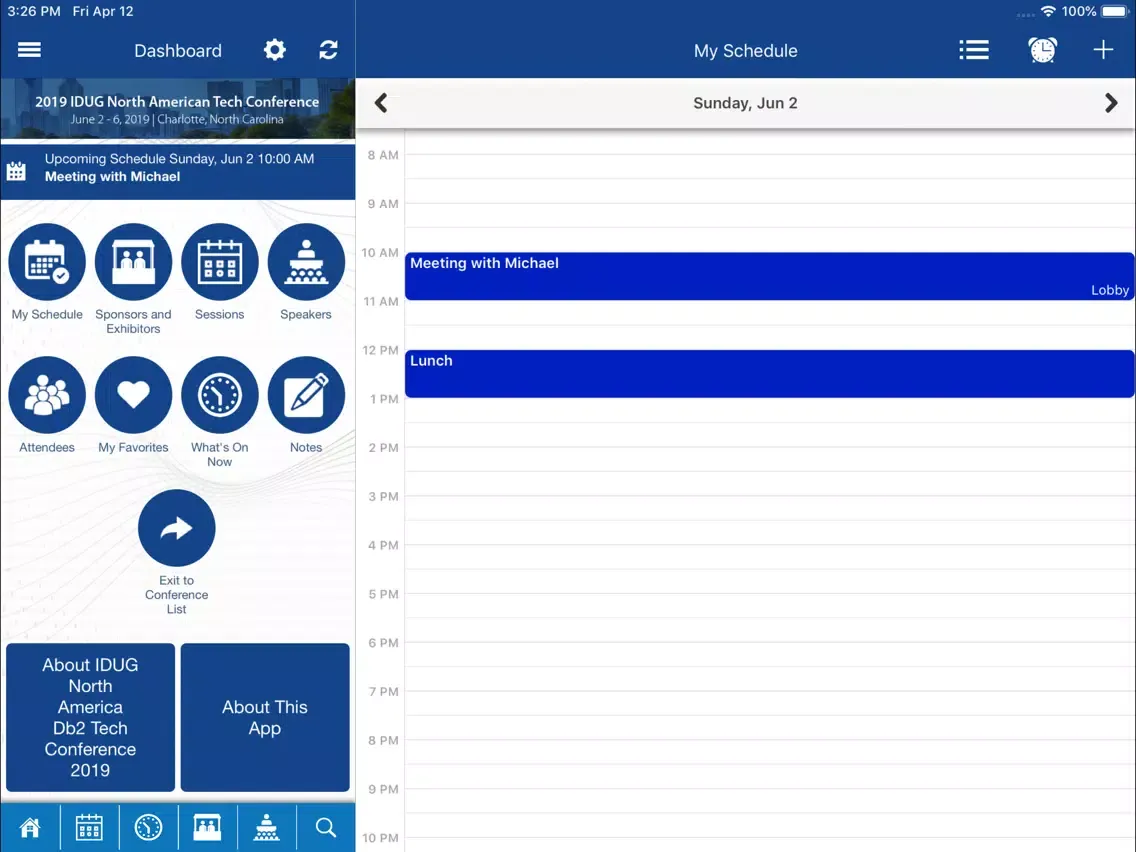Open the My Favorites heart icon
Image resolution: width=1136 pixels, height=852 pixels.
[x=133, y=395]
